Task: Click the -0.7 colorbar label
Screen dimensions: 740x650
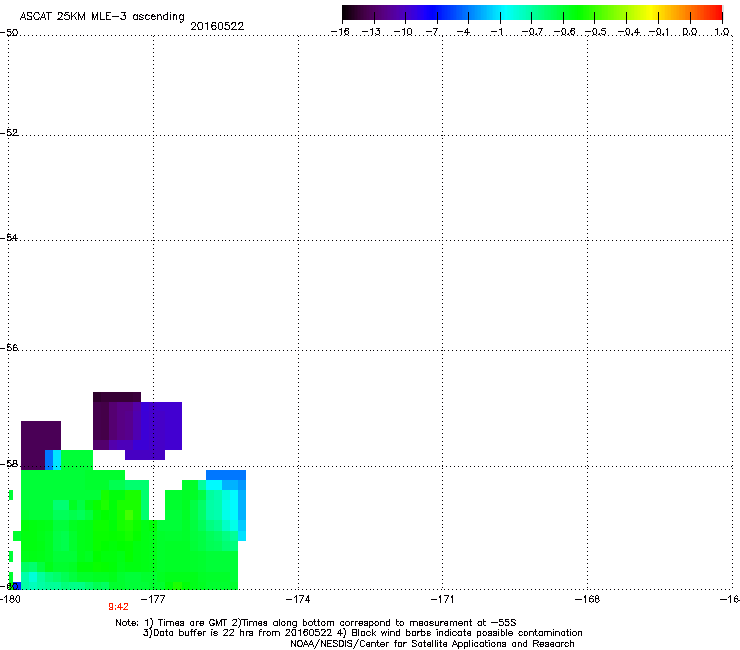Action: tap(532, 32)
